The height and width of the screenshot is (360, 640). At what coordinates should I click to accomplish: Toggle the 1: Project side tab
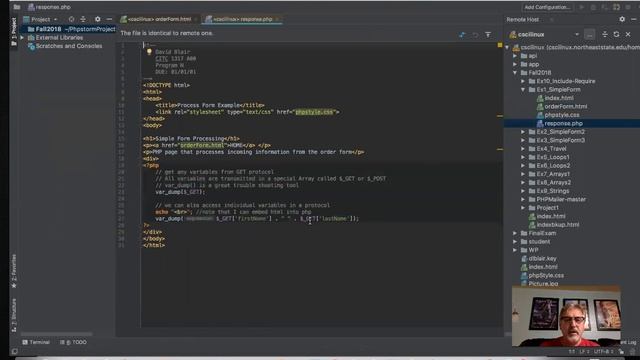[x=14, y=32]
